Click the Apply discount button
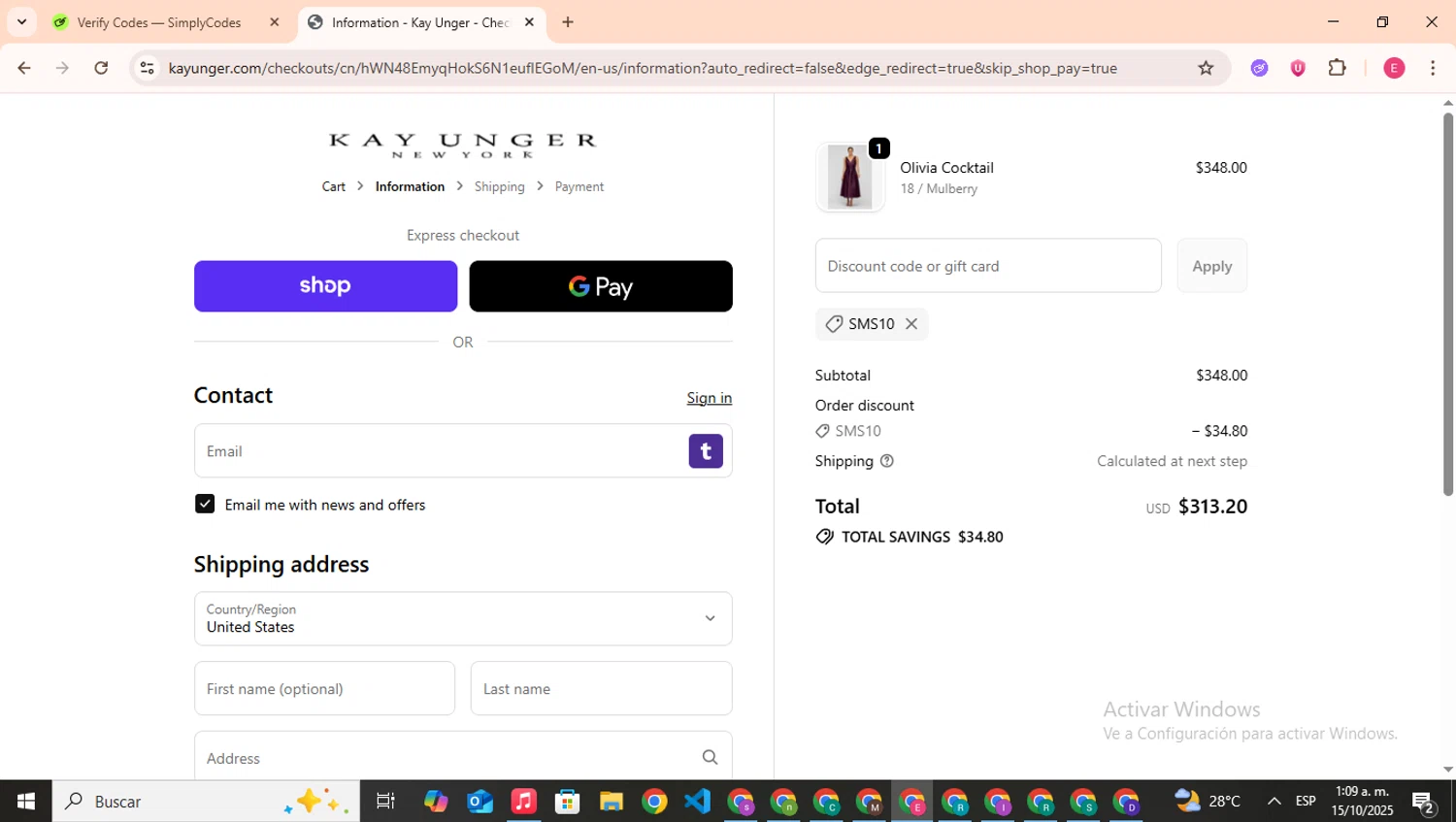1456x822 pixels. point(1212,266)
